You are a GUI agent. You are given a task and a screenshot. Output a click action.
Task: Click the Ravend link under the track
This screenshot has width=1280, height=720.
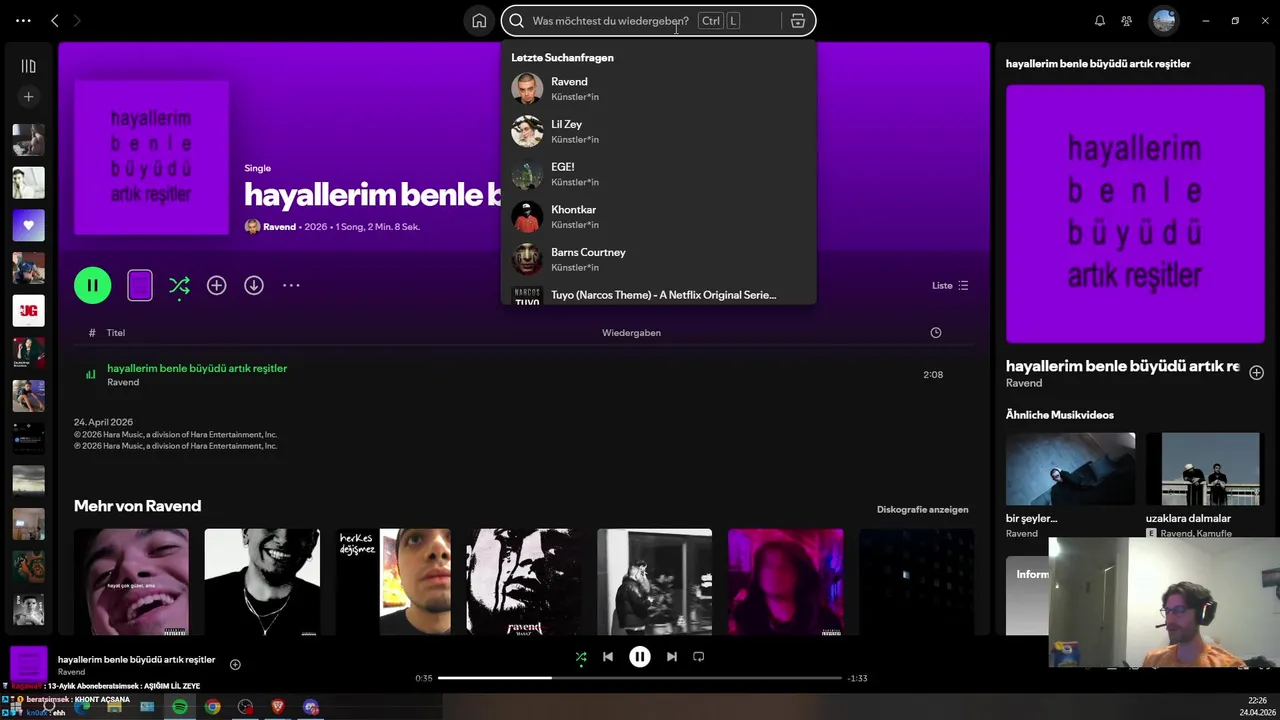click(123, 383)
